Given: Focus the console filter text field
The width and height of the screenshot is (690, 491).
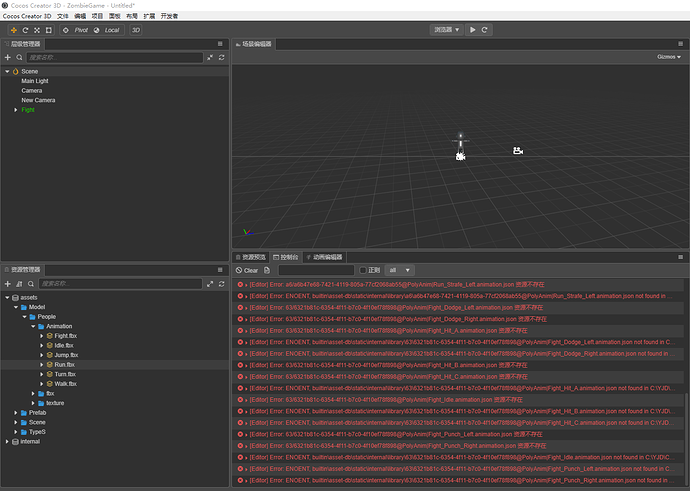Looking at the screenshot, I should coord(316,270).
